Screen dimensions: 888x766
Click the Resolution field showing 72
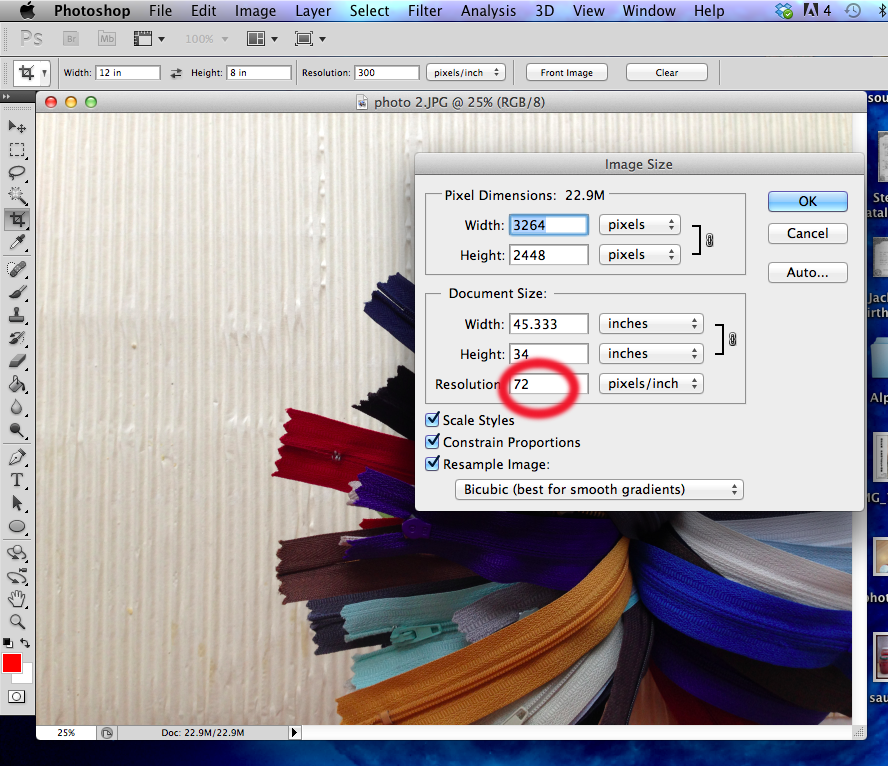547,384
